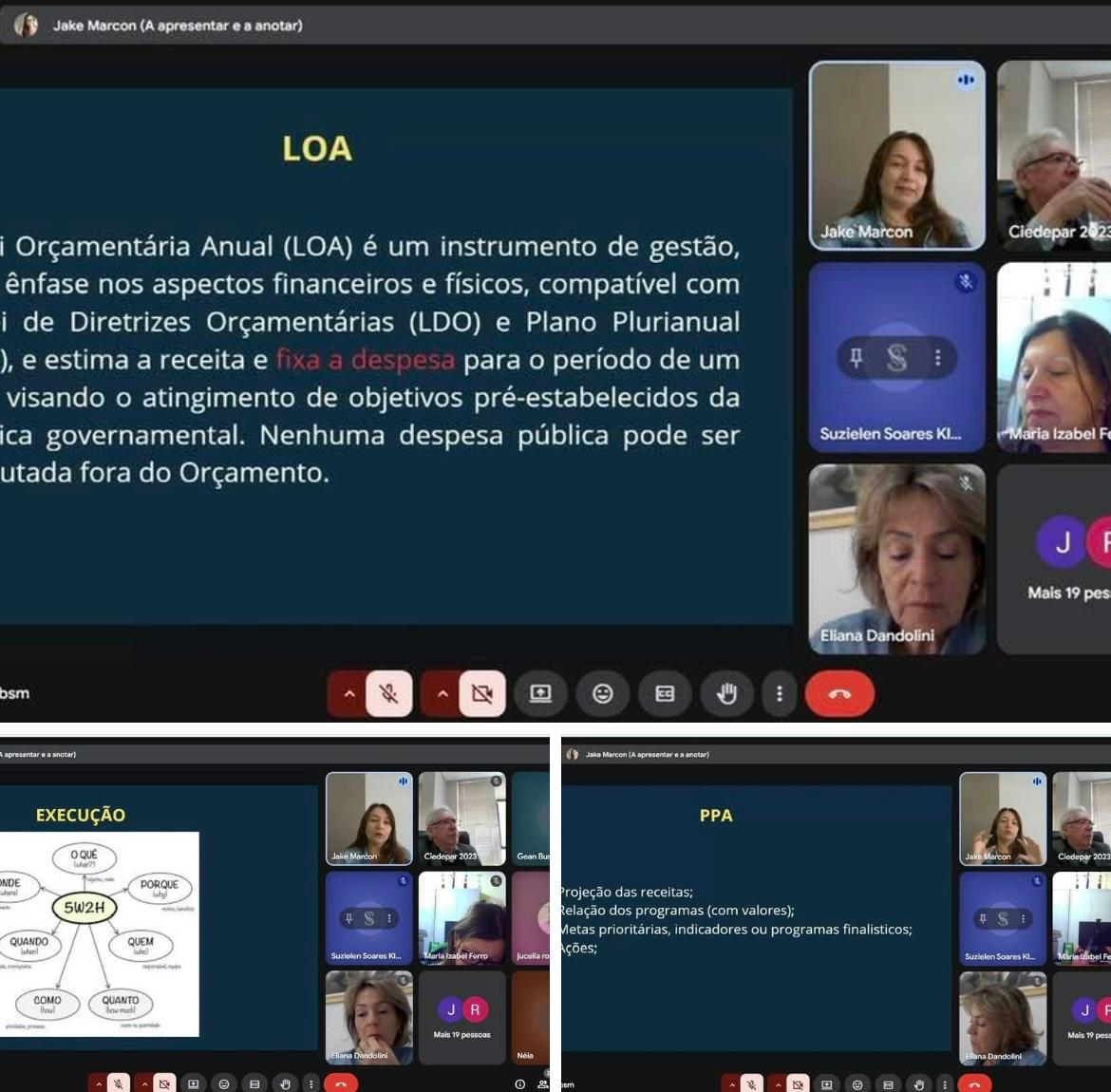Open Suzielen tile options in EXECUÇÃO screenshot
This screenshot has height=1092, width=1111.
point(389,918)
